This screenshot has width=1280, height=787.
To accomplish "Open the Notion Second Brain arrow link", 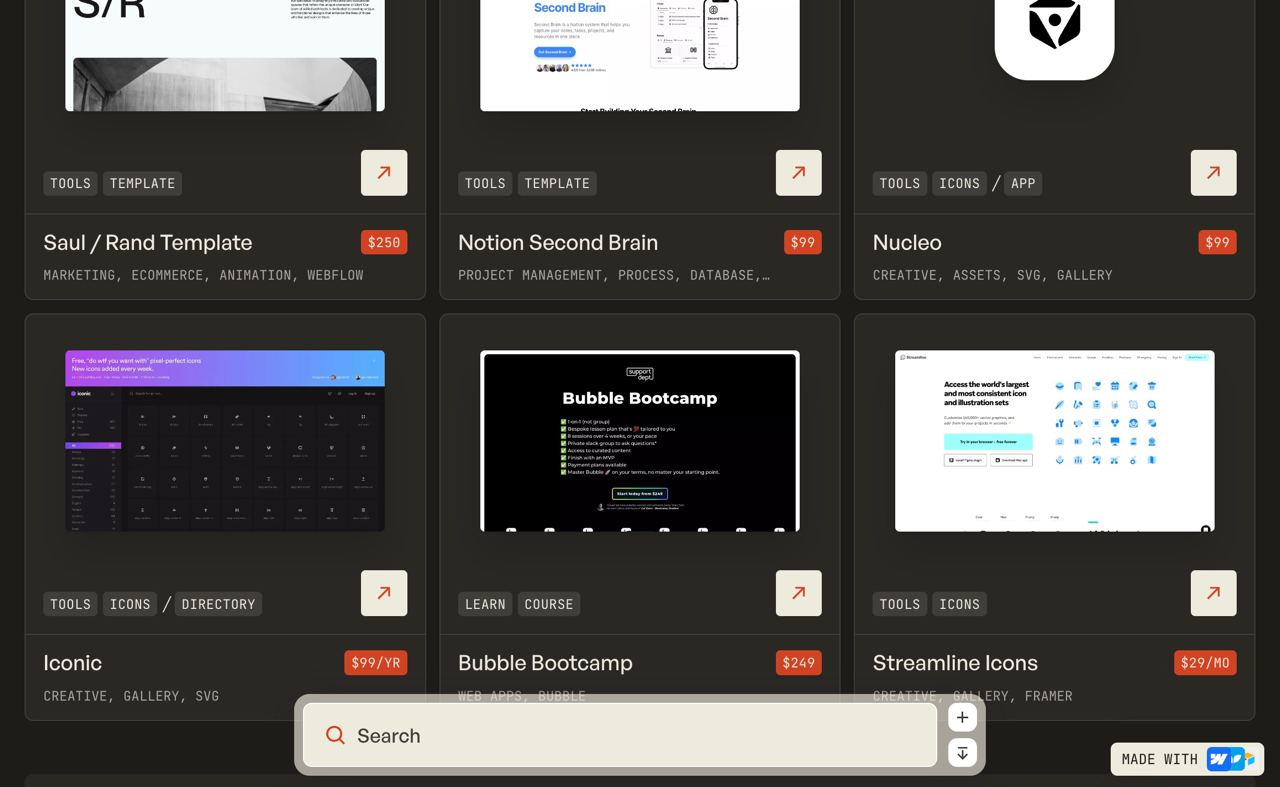I will tap(799, 173).
